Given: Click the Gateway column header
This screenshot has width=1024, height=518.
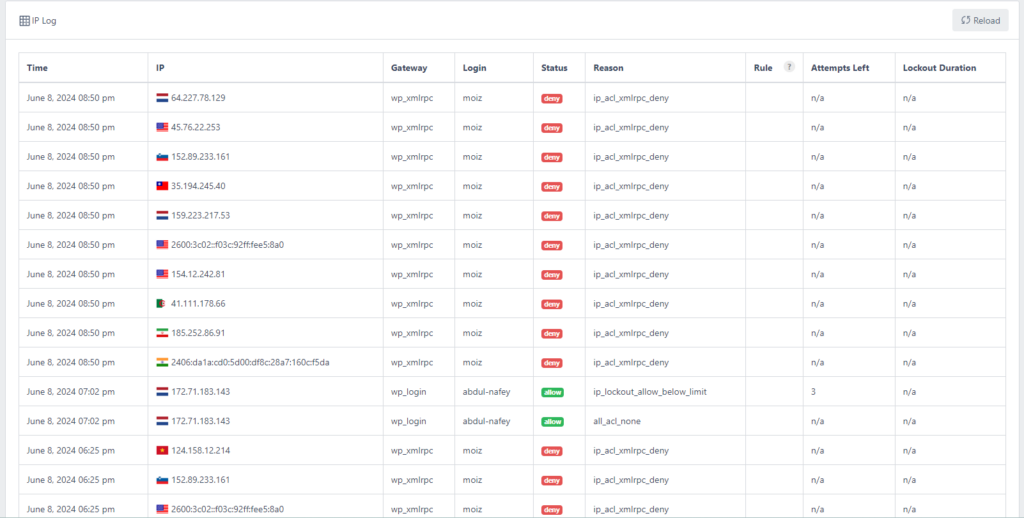Looking at the screenshot, I should pos(409,68).
